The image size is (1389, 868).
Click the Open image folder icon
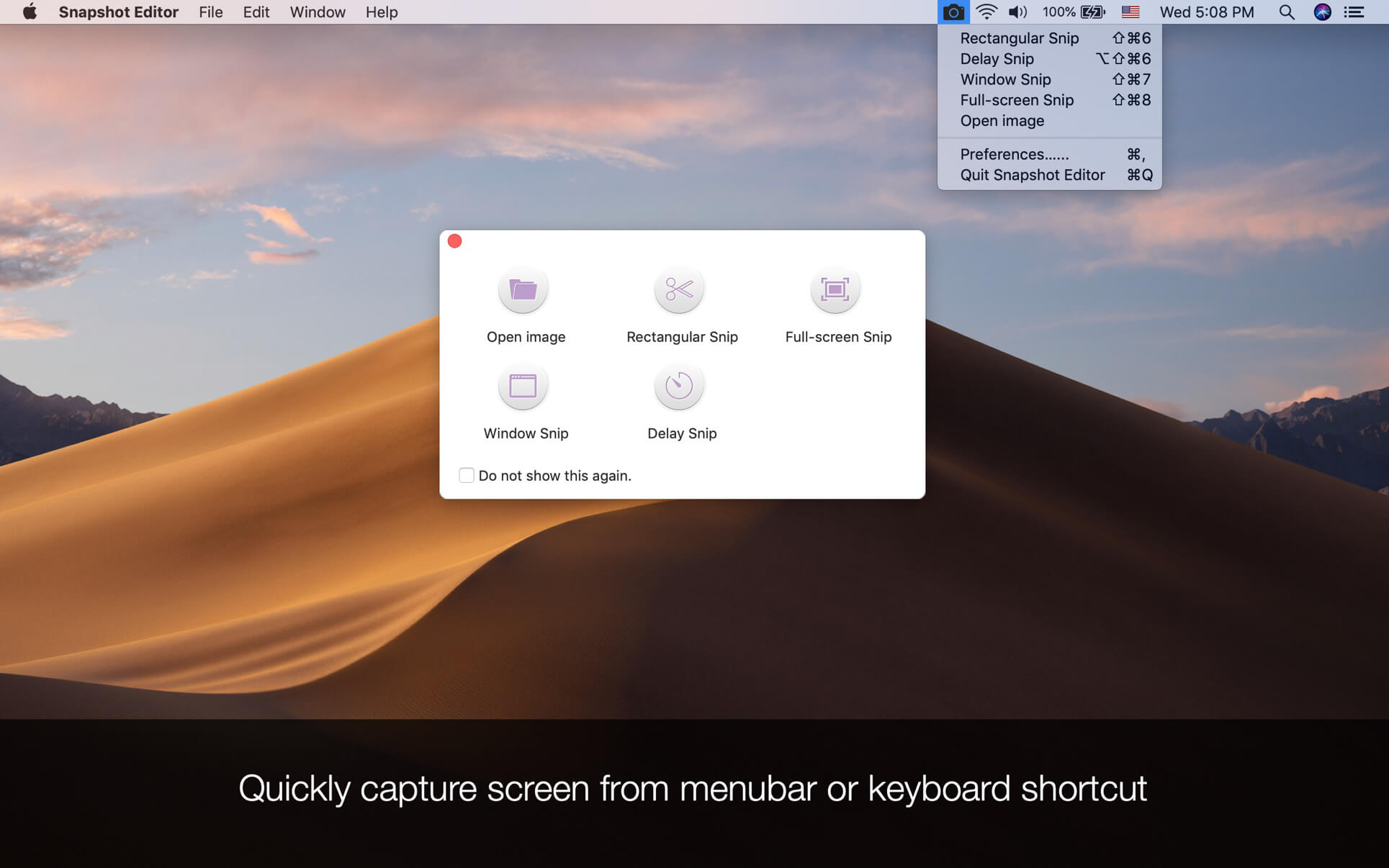(x=523, y=289)
